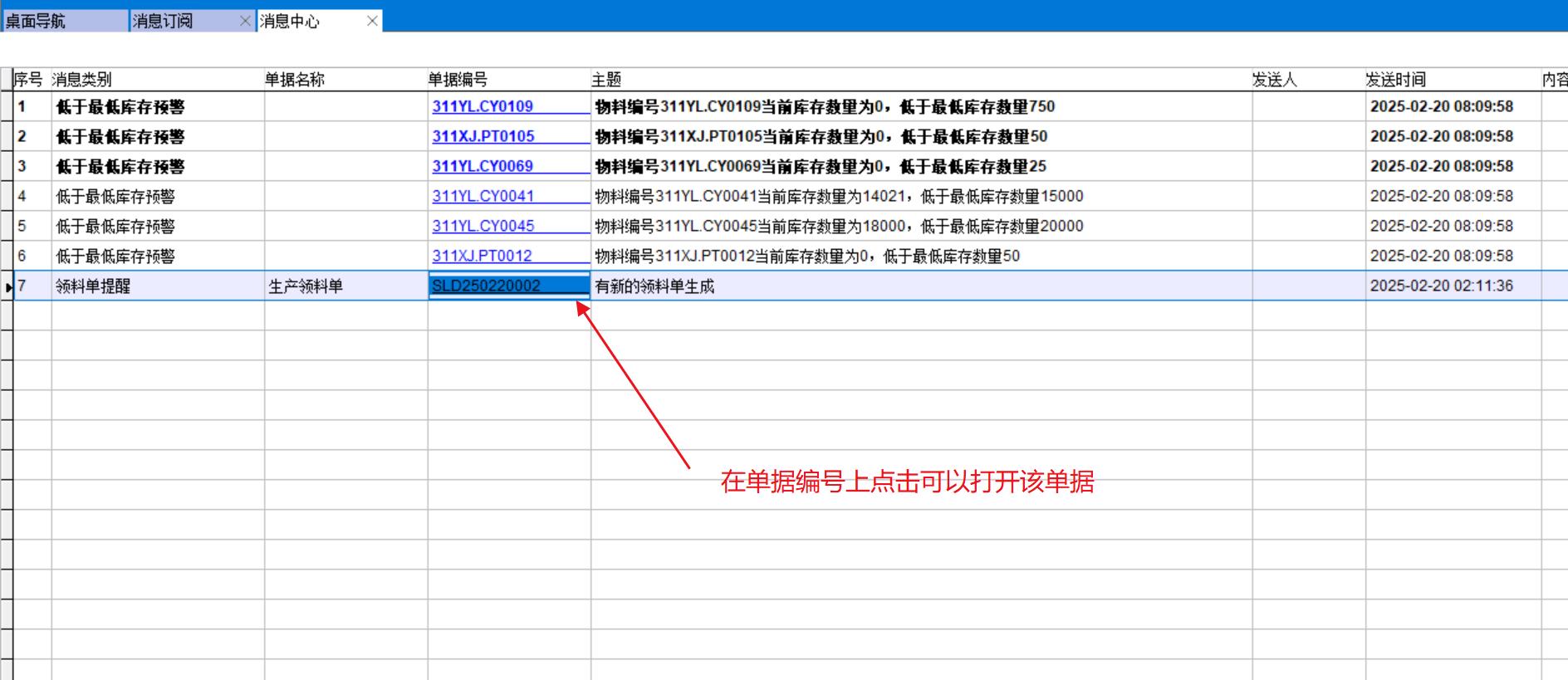Close the 消息中心 tab
The width and height of the screenshot is (1568, 680).
[372, 21]
